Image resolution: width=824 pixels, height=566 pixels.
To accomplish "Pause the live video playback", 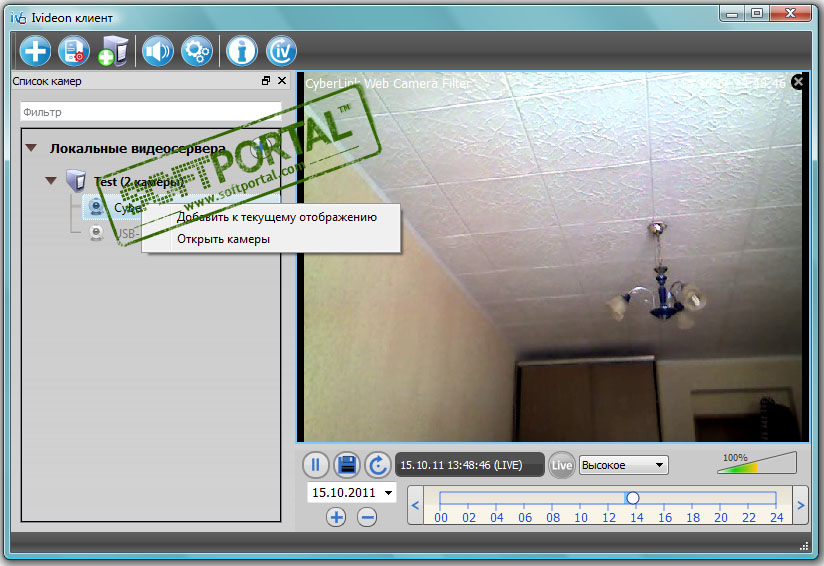I will click(x=316, y=465).
